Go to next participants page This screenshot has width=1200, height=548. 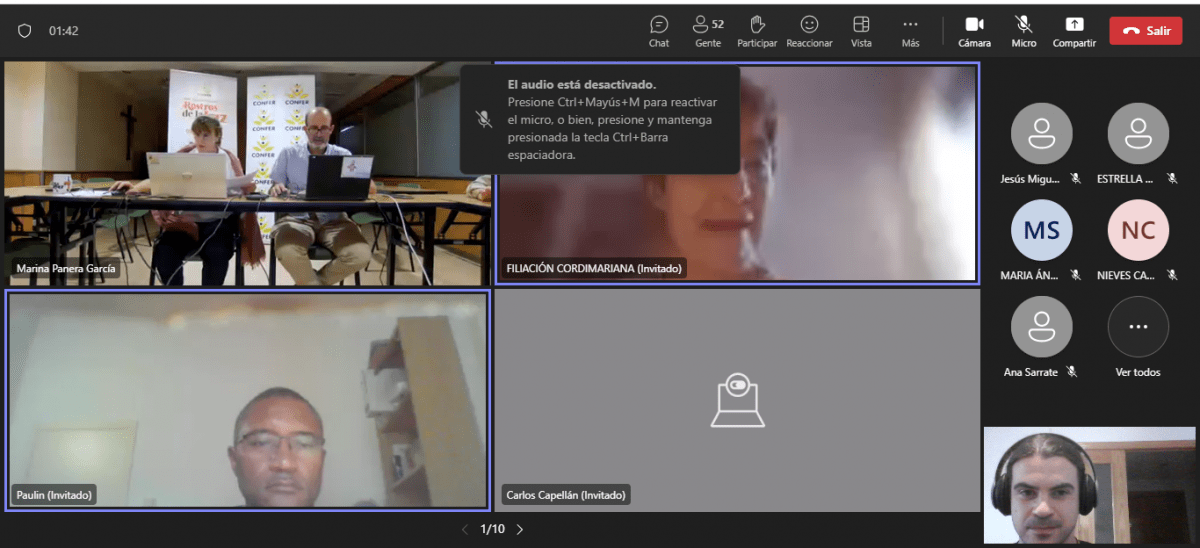[520, 529]
